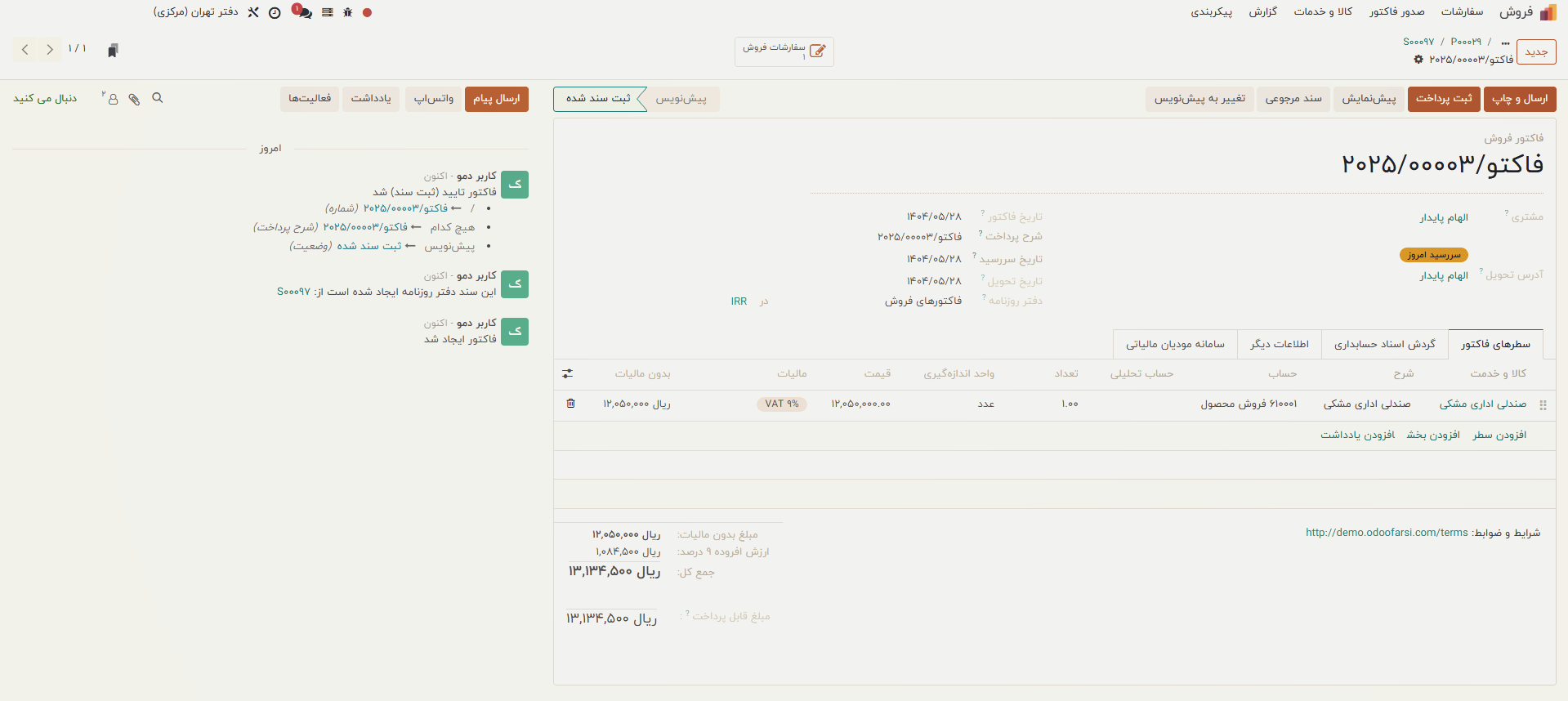Click the bookmark icon near the pager
This screenshot has width=1568, height=701.
pos(113,51)
